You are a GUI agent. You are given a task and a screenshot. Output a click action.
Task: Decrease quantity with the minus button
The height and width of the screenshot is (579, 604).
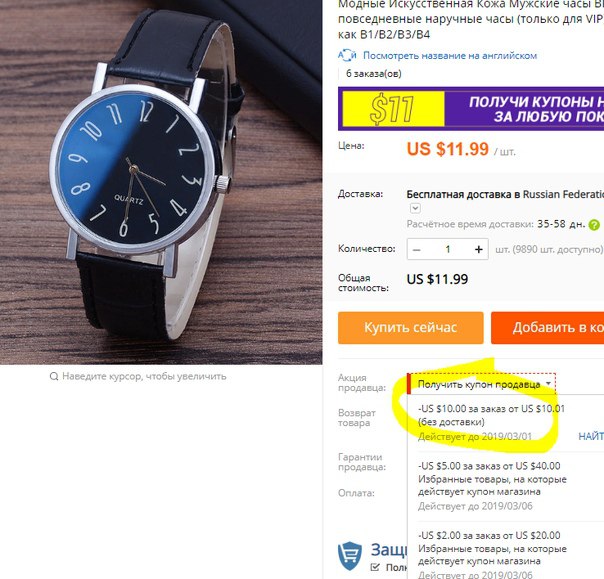pyautogui.click(x=416, y=249)
